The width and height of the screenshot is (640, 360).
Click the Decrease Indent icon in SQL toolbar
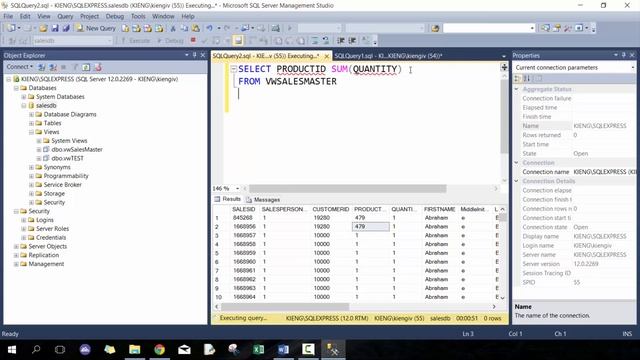pos(341,40)
